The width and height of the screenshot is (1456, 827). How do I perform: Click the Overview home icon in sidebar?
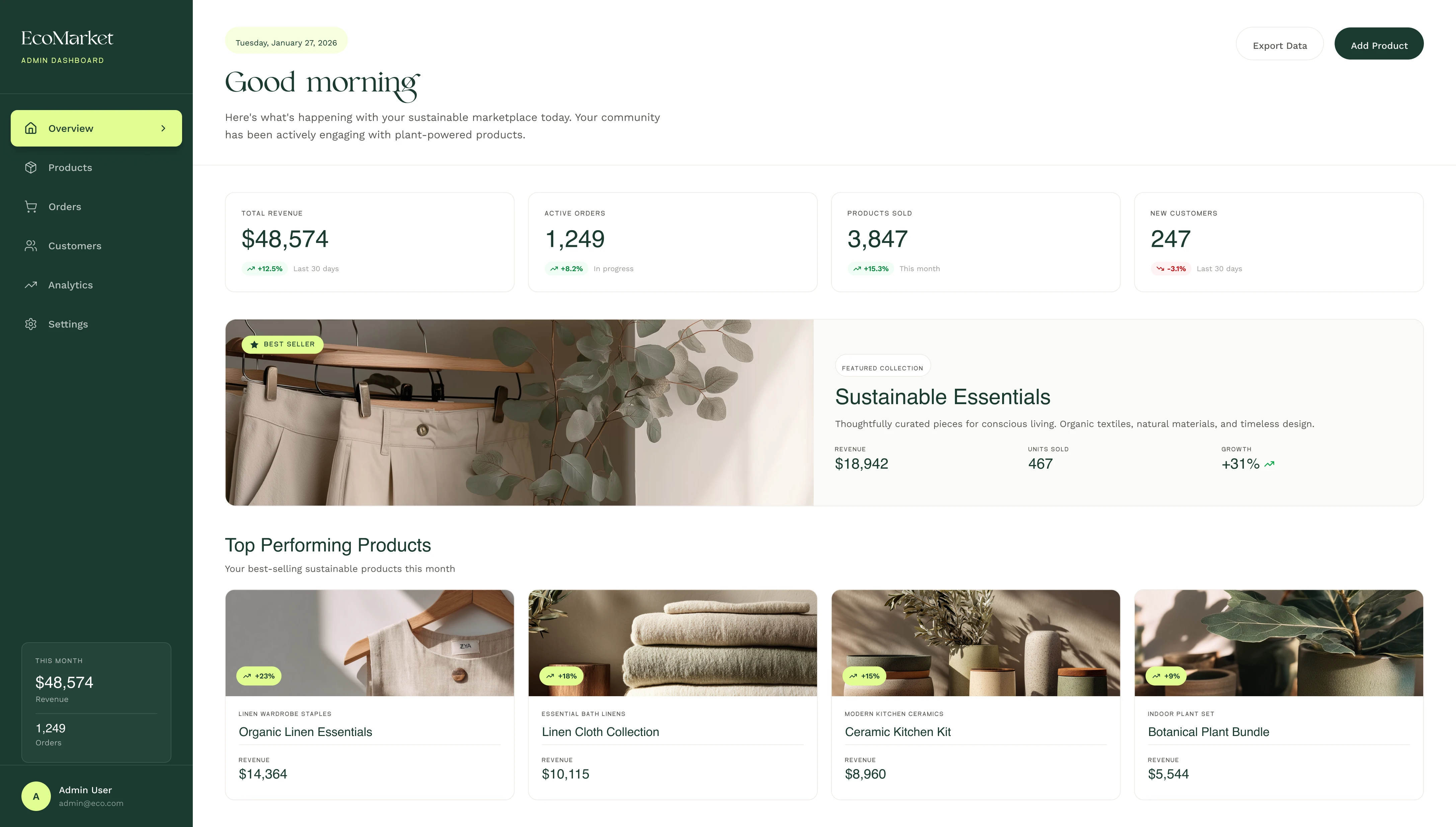pyautogui.click(x=31, y=128)
